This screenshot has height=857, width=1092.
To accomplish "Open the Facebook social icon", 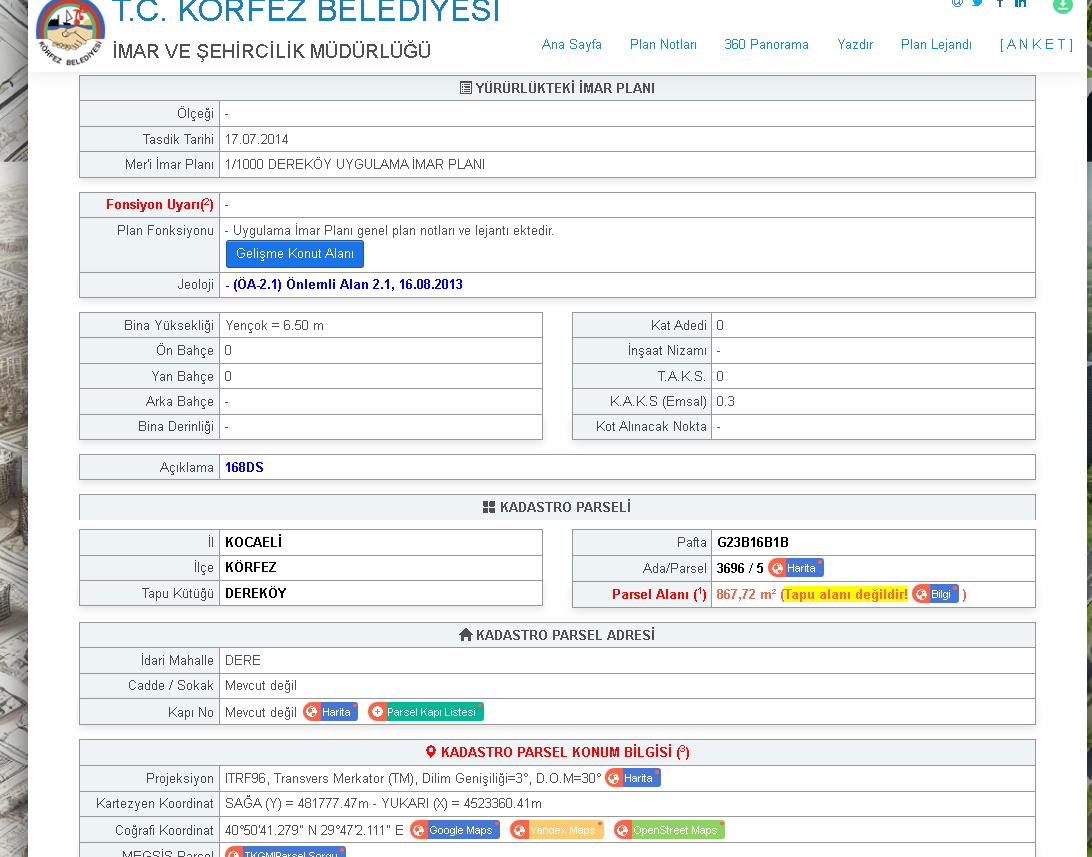I will pos(999,3).
